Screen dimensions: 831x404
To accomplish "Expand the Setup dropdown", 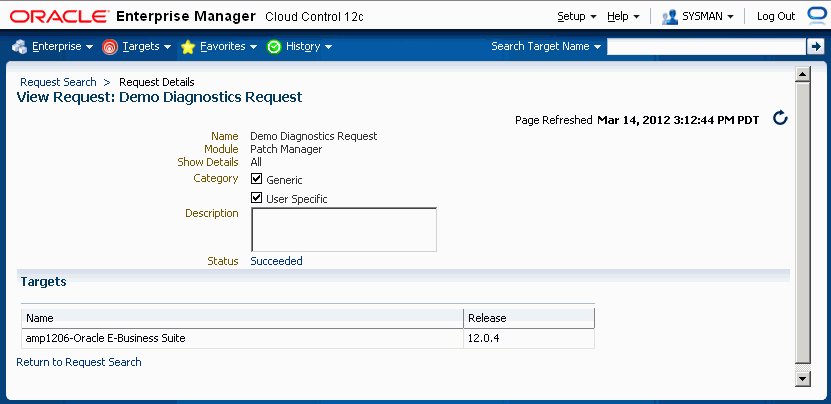I will coord(577,16).
